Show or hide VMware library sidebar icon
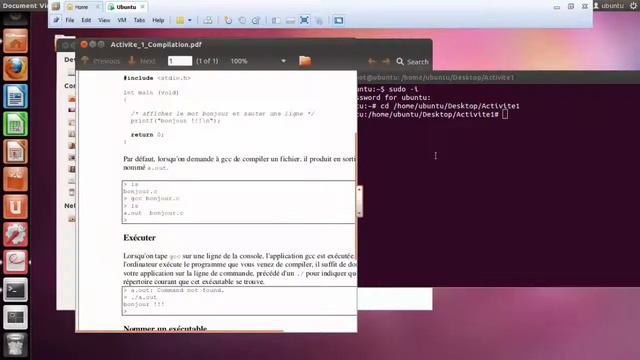 [276, 20]
